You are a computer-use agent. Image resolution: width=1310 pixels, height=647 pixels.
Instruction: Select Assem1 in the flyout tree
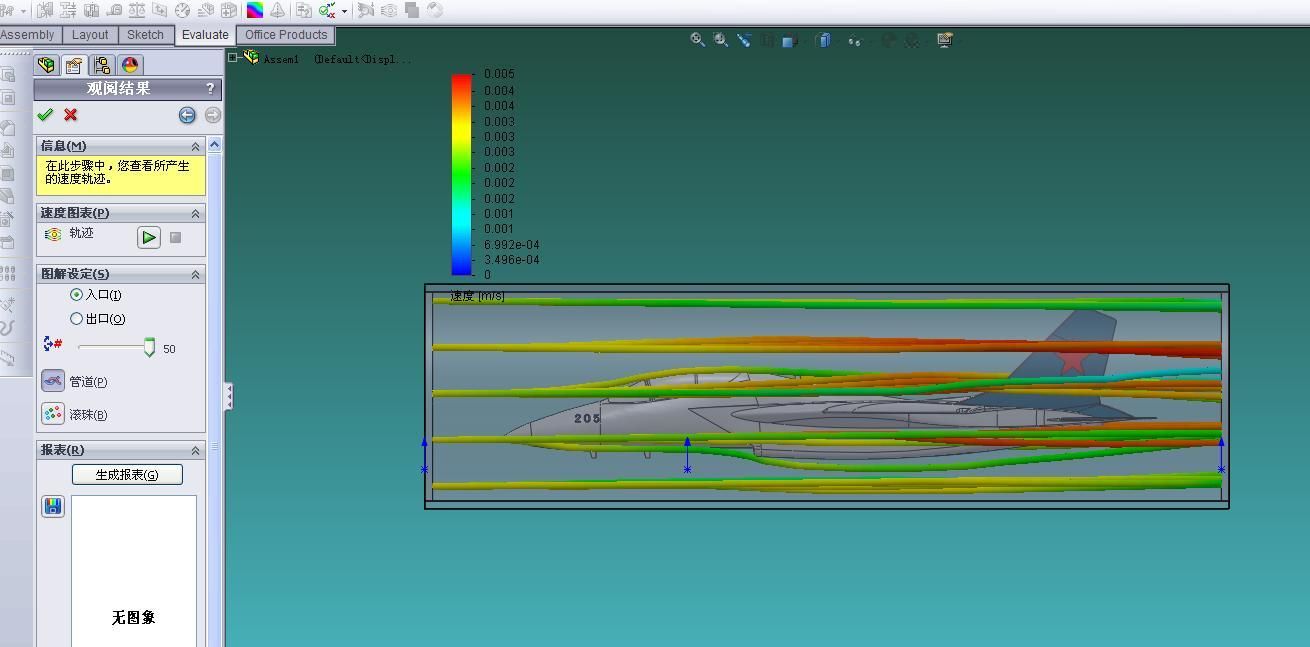(281, 59)
